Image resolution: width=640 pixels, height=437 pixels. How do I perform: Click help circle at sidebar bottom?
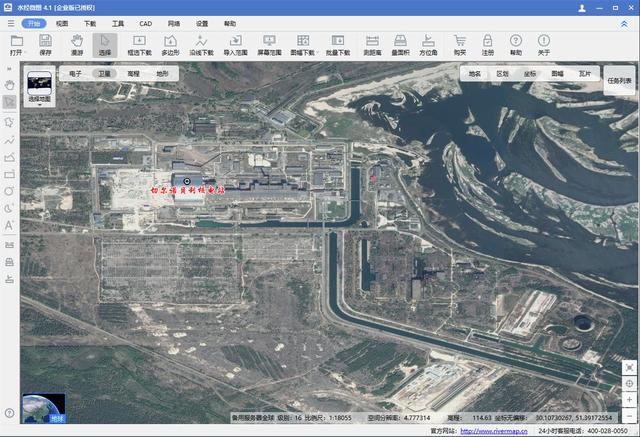pos(9,413)
